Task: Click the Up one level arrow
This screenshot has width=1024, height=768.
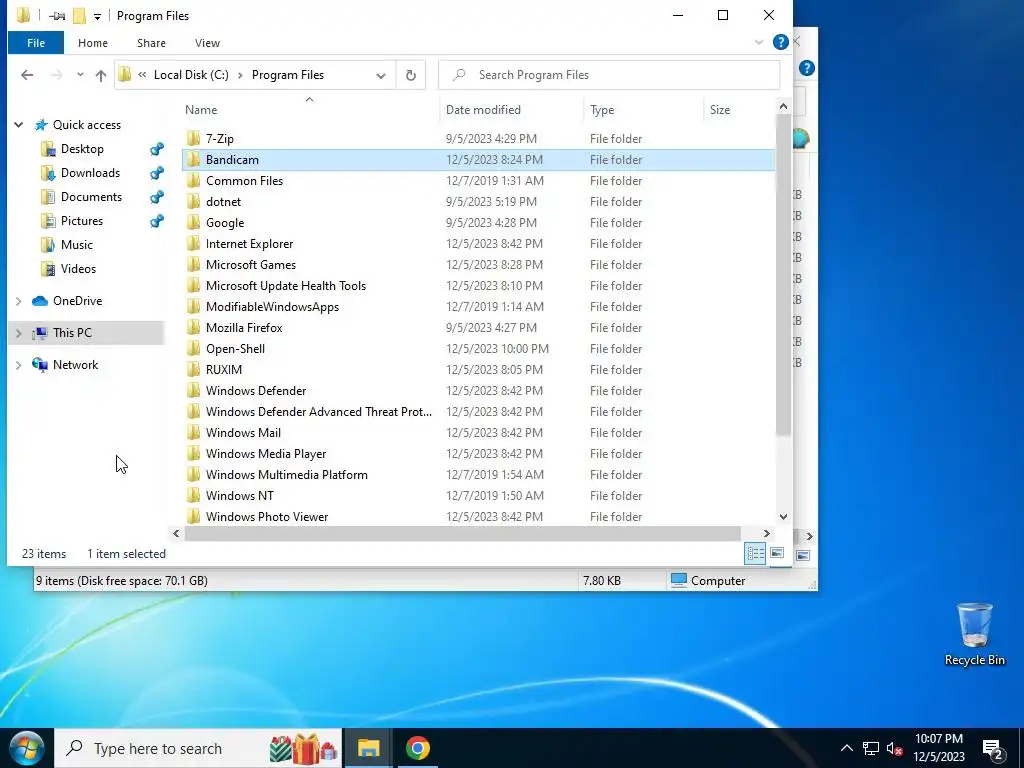Action: coord(101,75)
